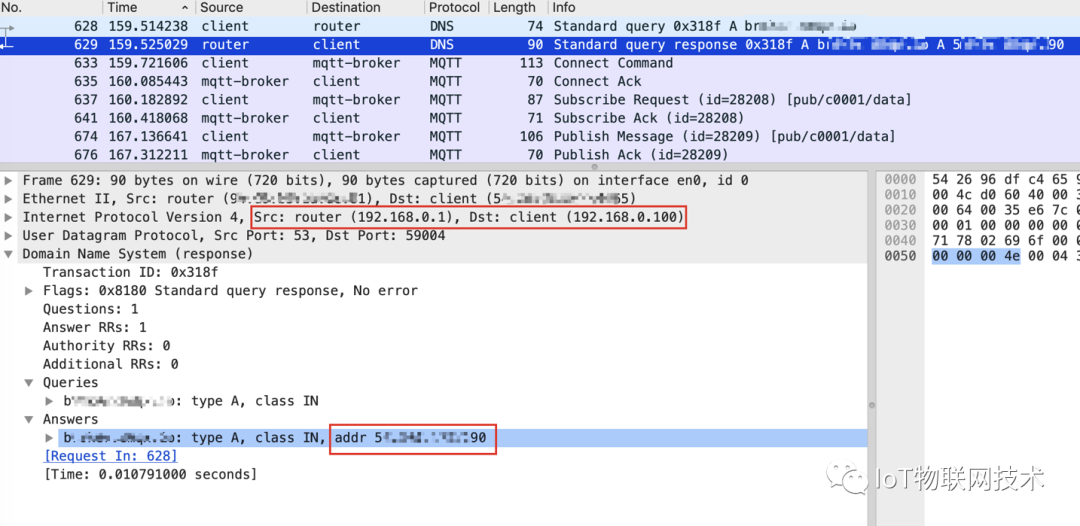Expand the User Datagram Protocol section
The width and height of the screenshot is (1080, 526).
coord(9,236)
